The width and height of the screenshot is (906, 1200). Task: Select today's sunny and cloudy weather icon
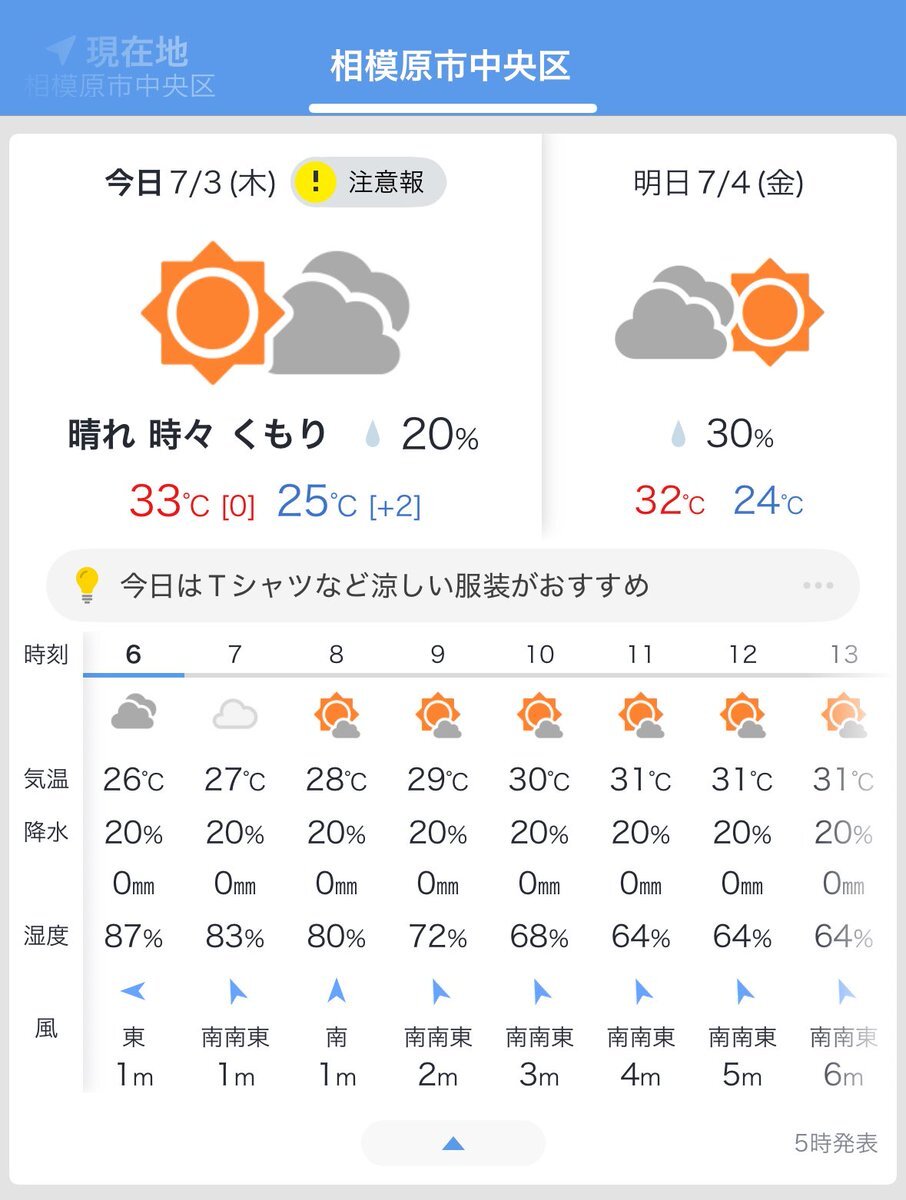point(276,312)
